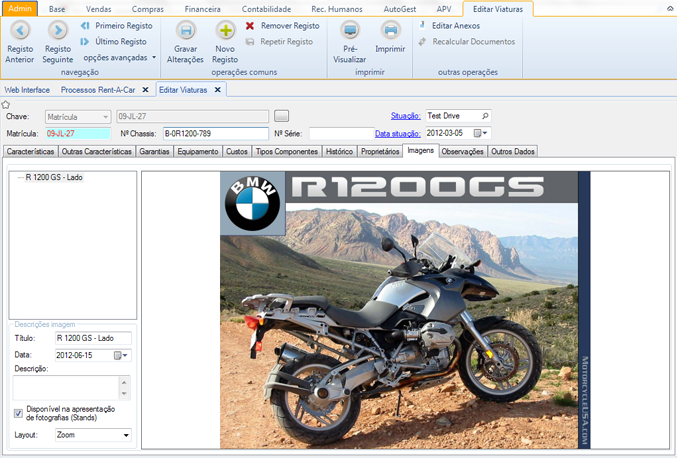Click the Registo Seguinte arrow icon
The height and width of the screenshot is (458, 677).
click(57, 32)
